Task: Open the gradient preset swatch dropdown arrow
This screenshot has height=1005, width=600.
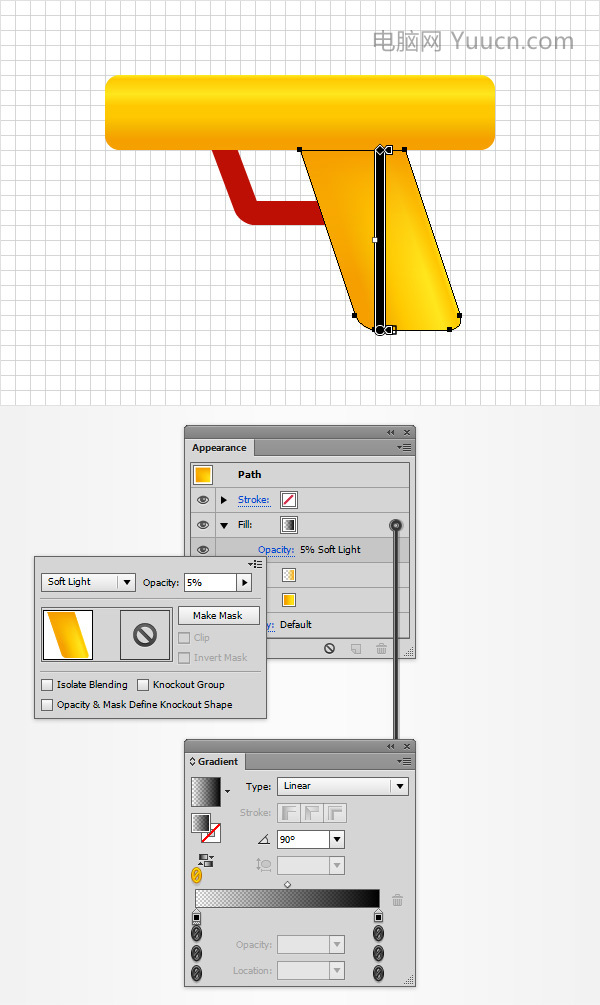Action: 227,792
